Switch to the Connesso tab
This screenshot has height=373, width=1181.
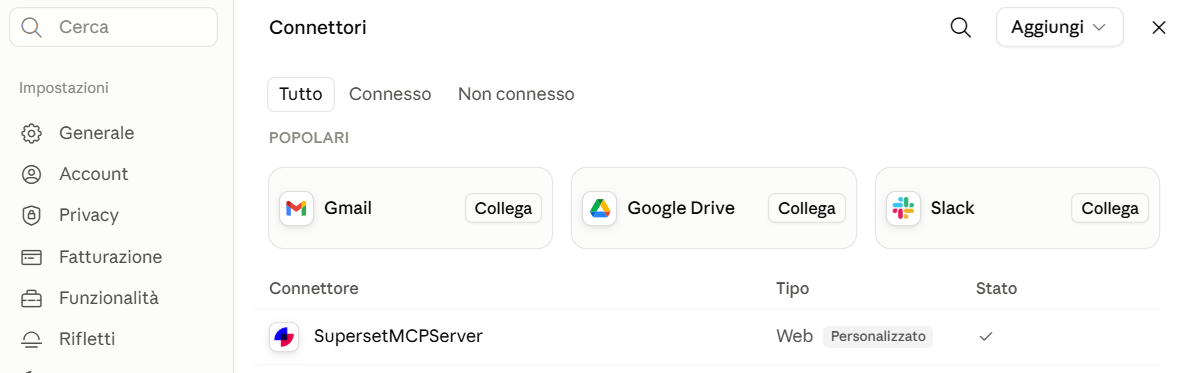390,94
